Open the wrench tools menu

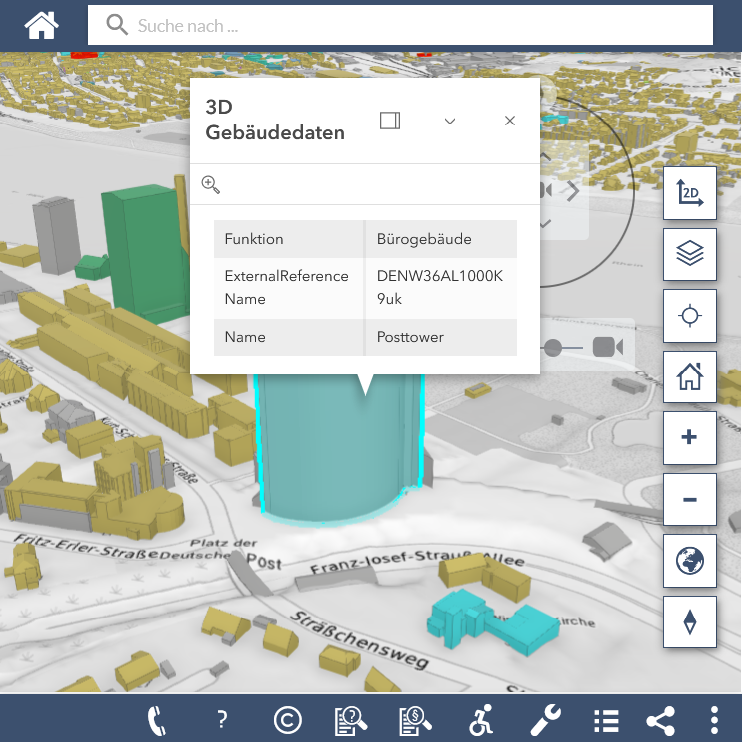point(545,720)
